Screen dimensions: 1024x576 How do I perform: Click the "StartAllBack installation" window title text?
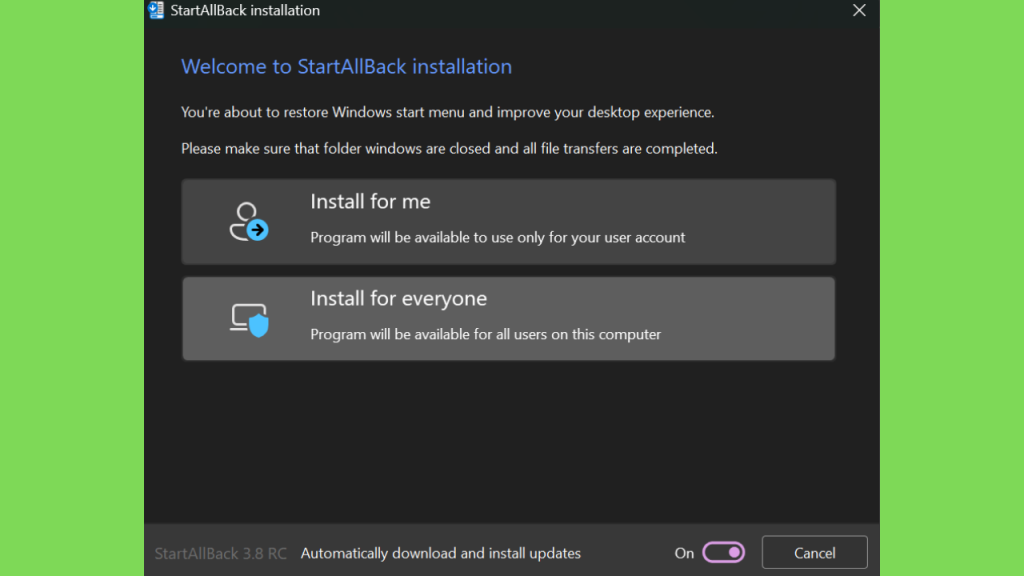(x=245, y=10)
